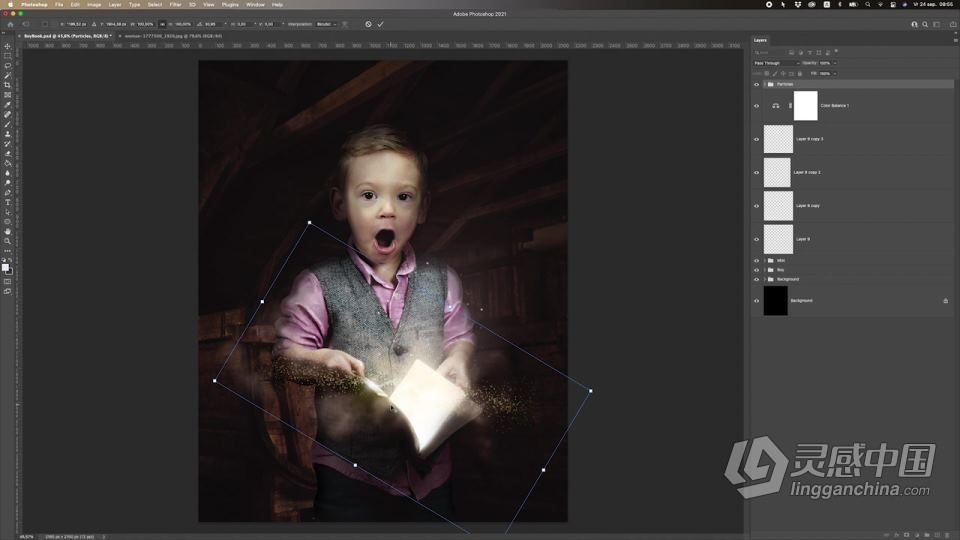The image size is (960, 540).
Task: Toggle maintain aspect ratio link icon
Action: [162, 24]
